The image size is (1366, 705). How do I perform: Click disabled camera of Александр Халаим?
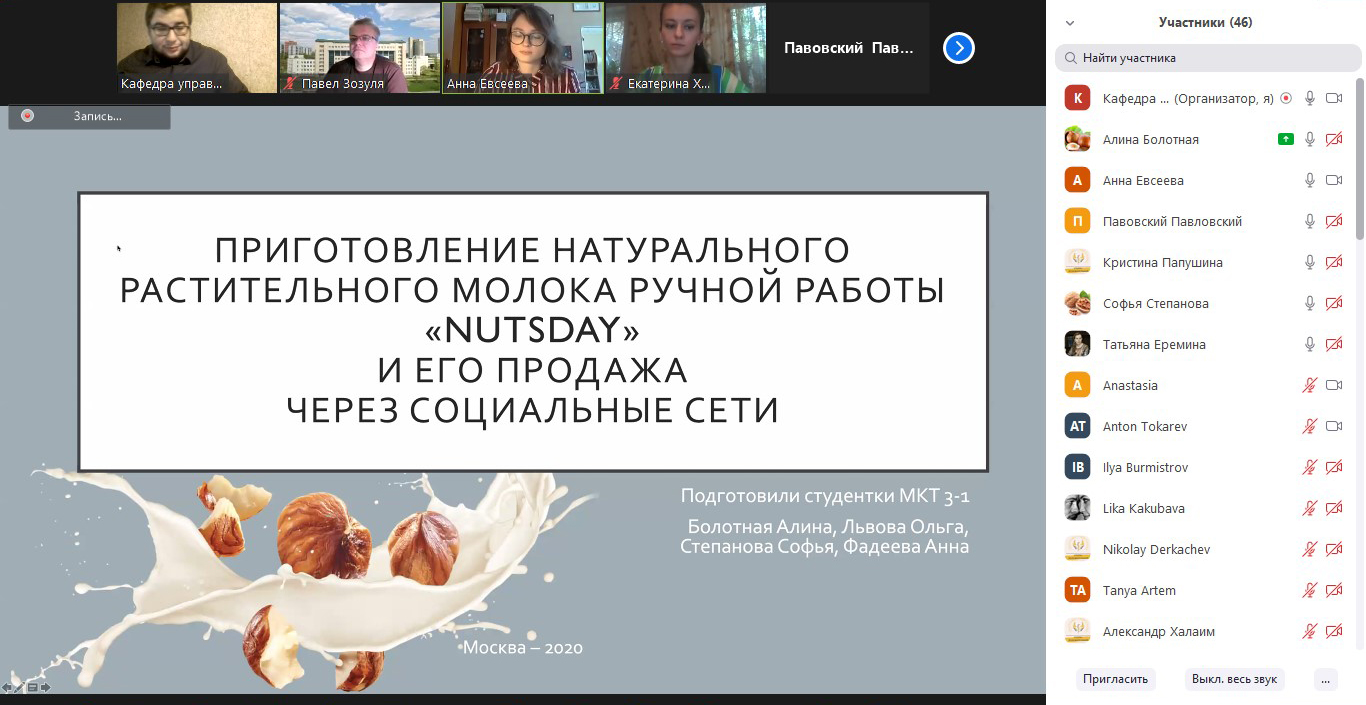coord(1333,631)
